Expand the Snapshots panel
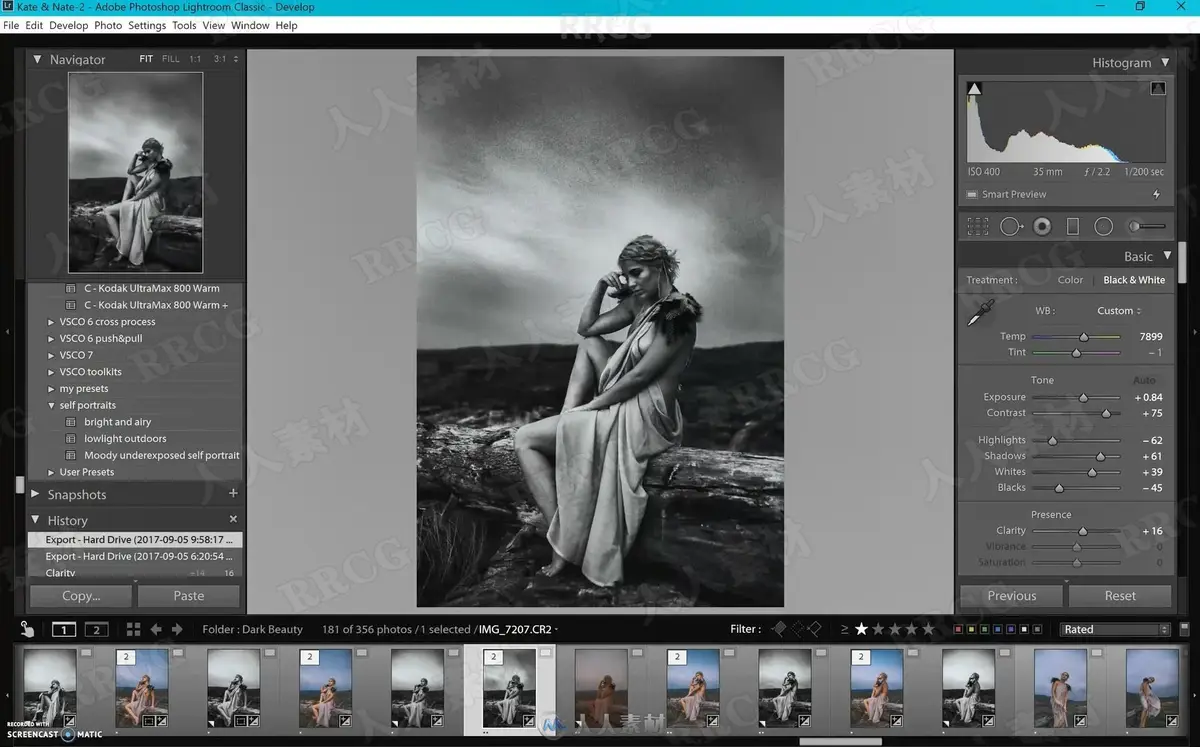The width and height of the screenshot is (1200, 747). pos(36,494)
